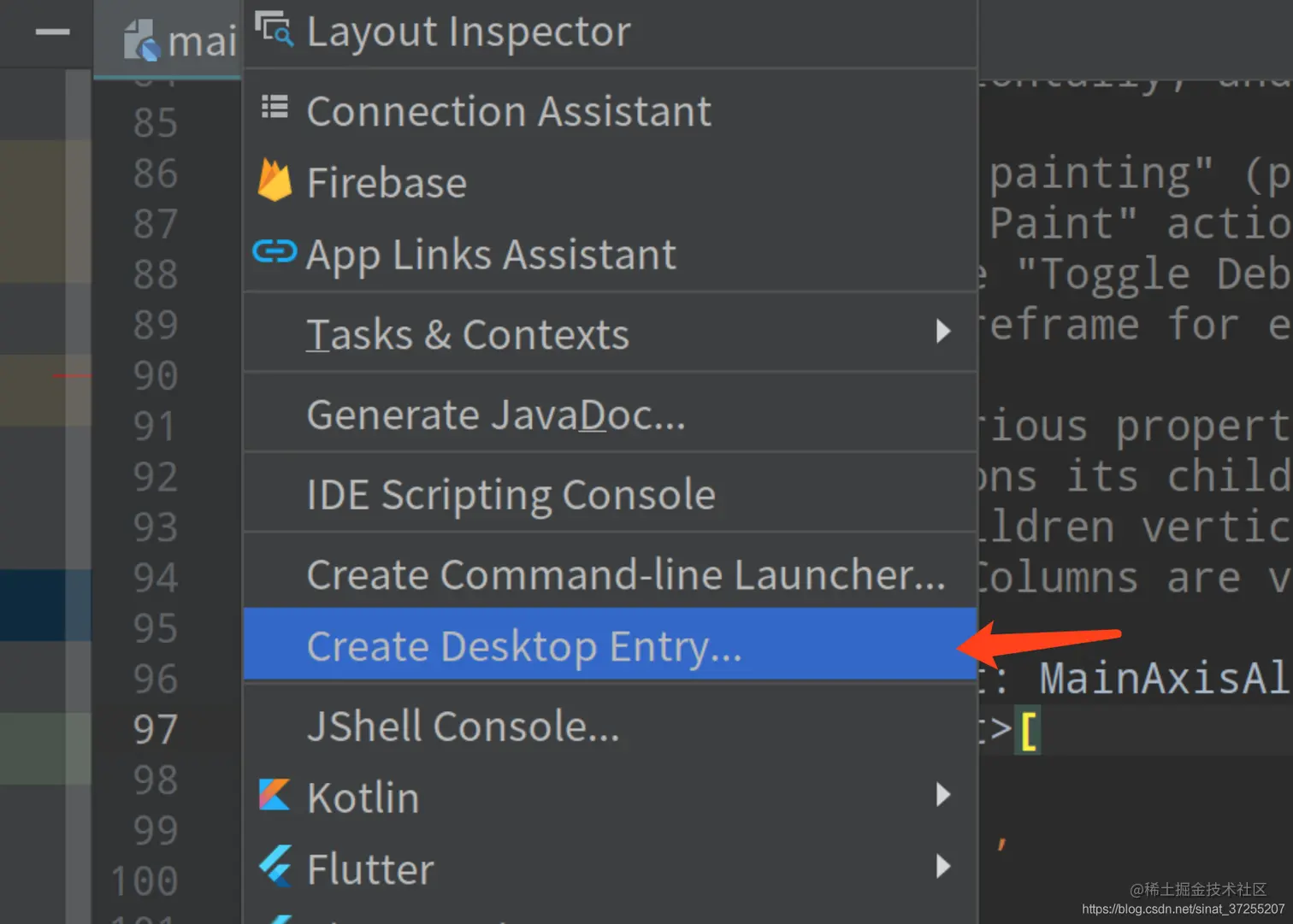Choose Create Command-line Launcher option
Image resolution: width=1293 pixels, height=924 pixels.
click(x=625, y=574)
